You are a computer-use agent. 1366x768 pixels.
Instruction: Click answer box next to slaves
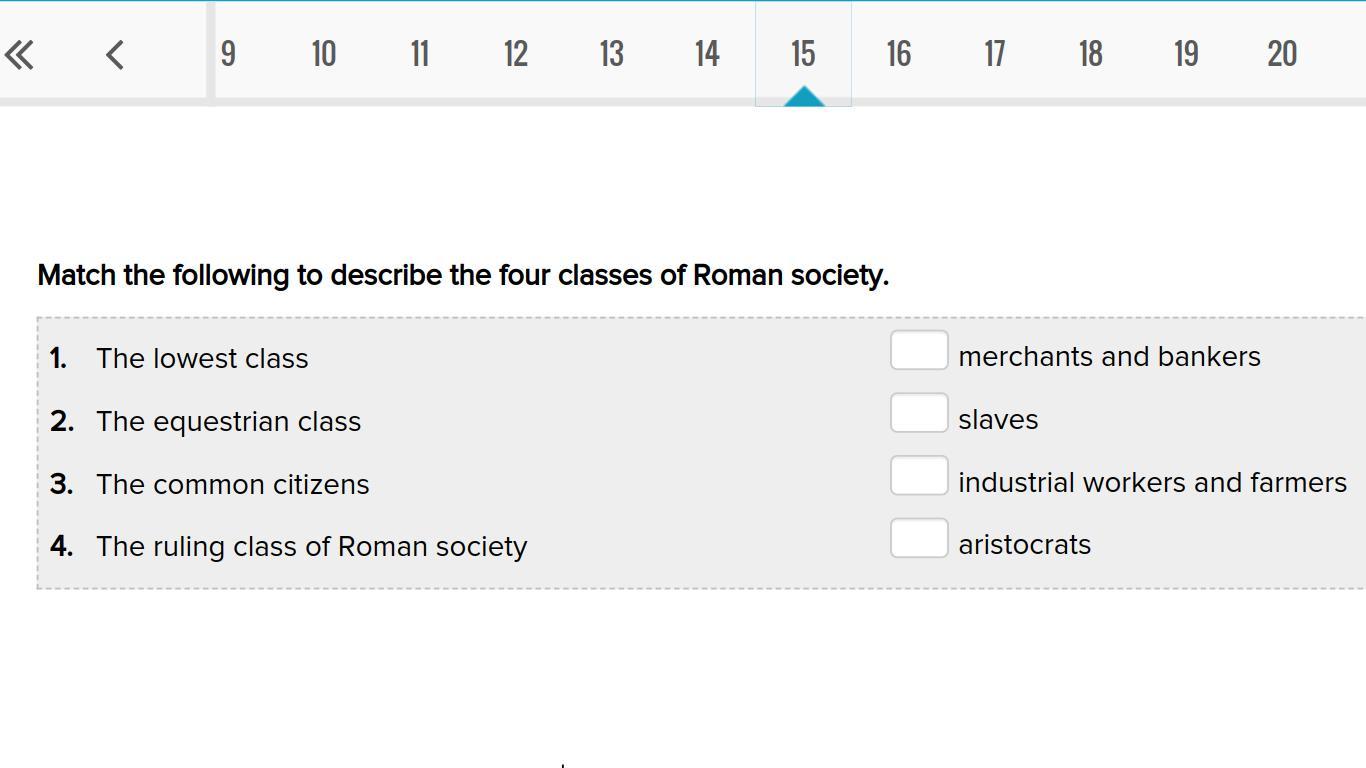click(919, 413)
